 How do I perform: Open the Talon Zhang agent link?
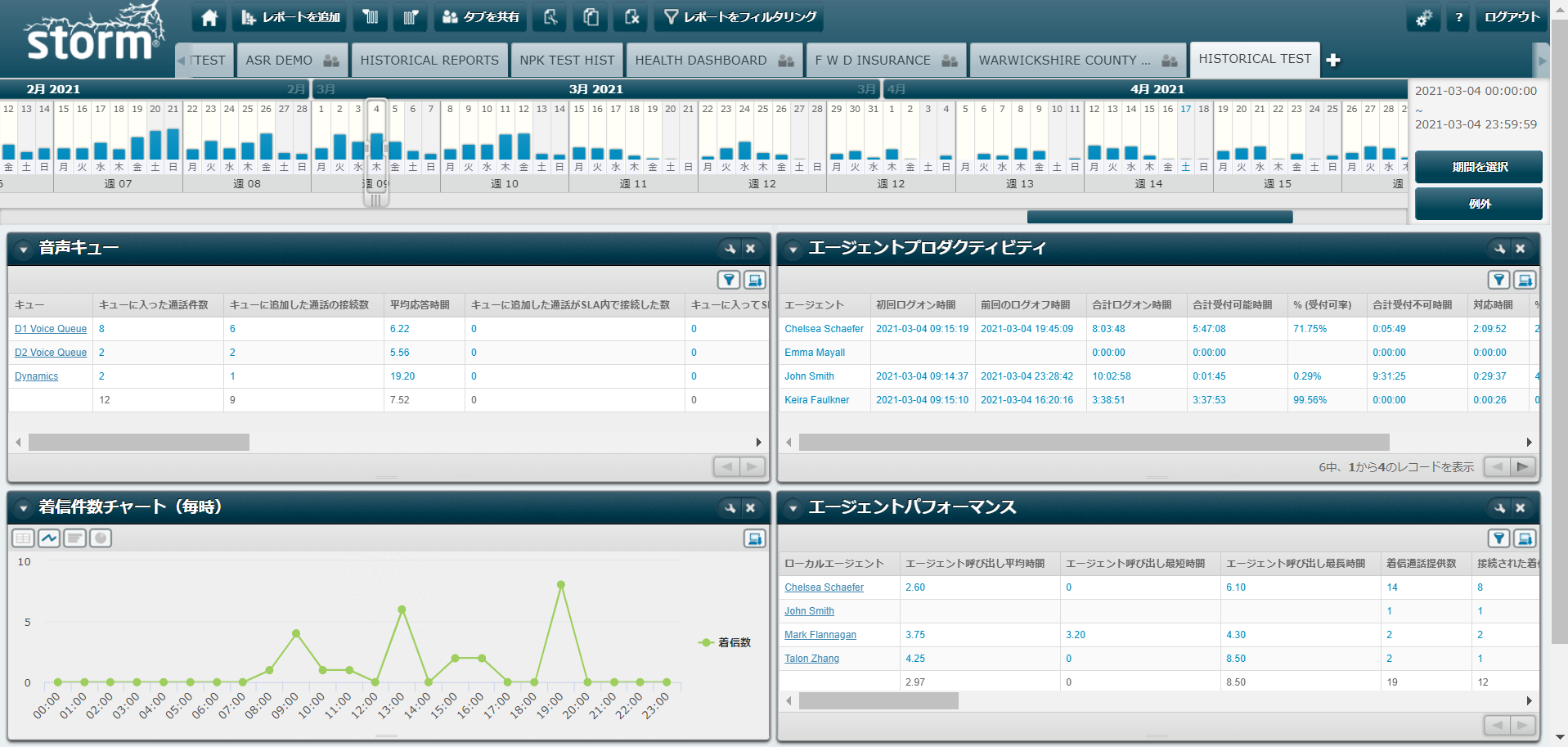click(811, 659)
